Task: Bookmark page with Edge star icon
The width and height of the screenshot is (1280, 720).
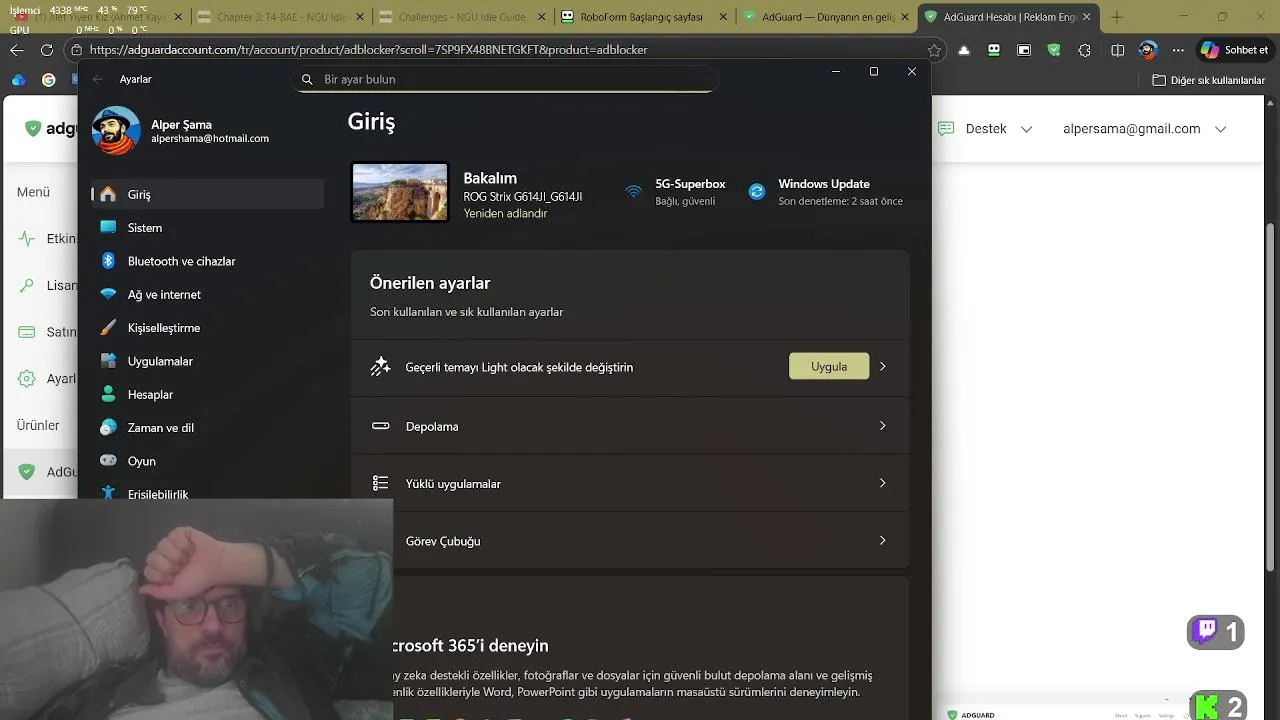Action: pos(934,50)
